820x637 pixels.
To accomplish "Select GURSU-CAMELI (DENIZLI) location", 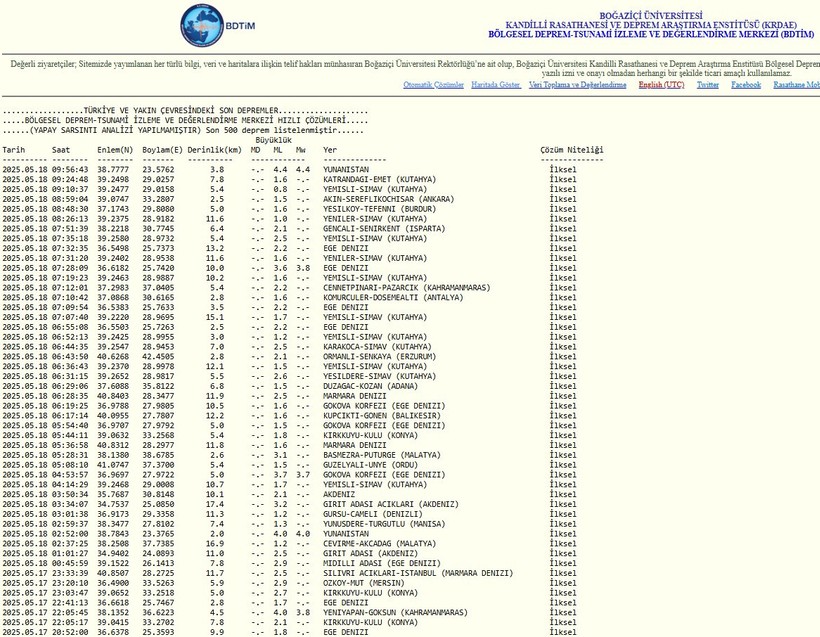I will click(373, 514).
